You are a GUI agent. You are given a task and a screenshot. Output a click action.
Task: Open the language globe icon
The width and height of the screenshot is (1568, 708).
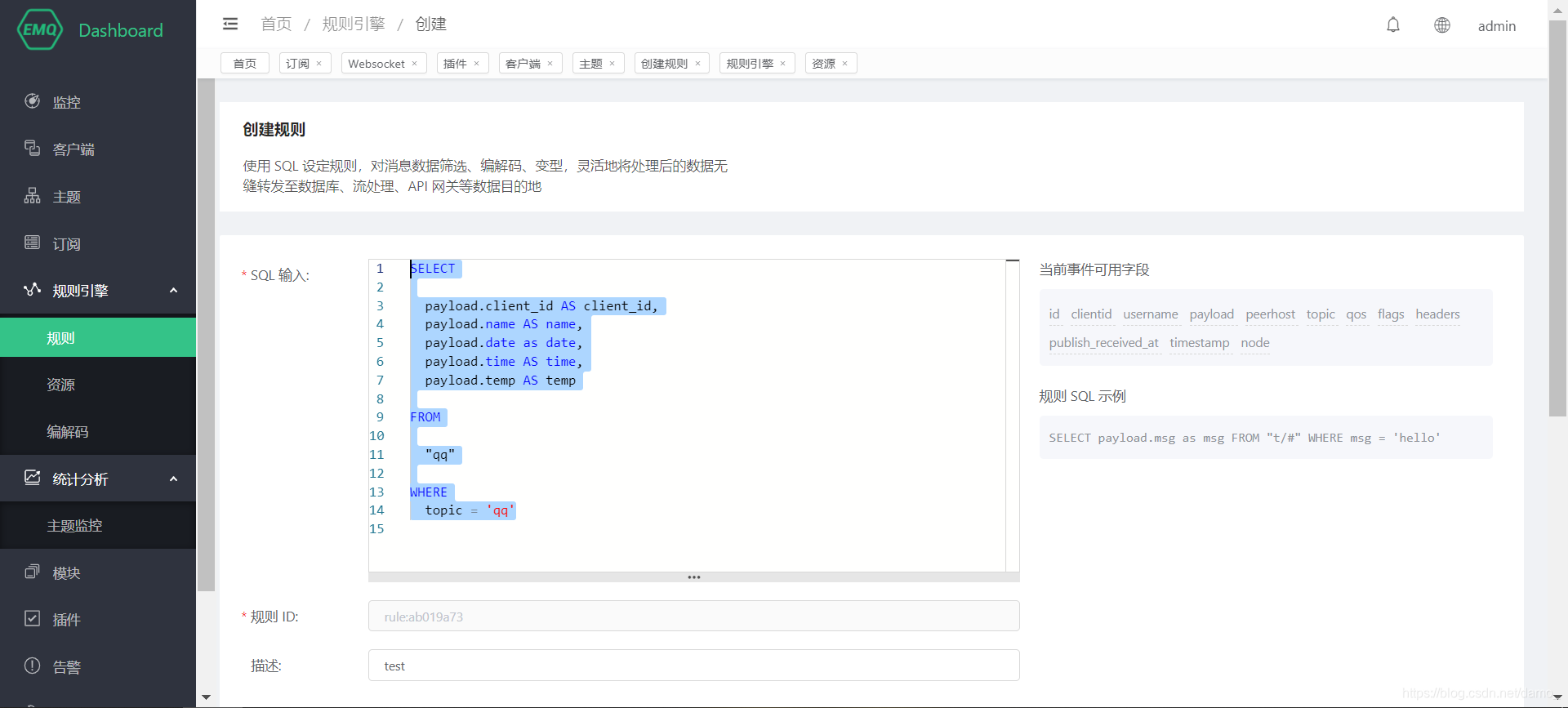(x=1442, y=25)
